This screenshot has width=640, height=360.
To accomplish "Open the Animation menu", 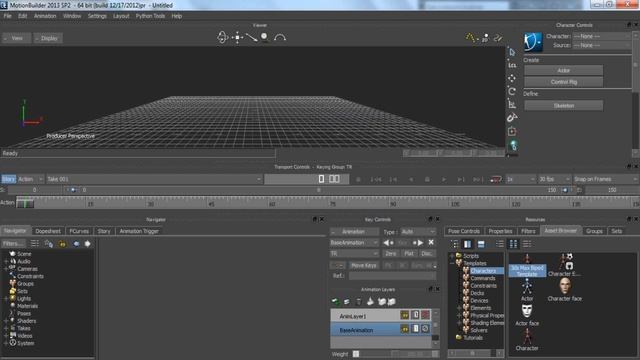I will point(45,16).
